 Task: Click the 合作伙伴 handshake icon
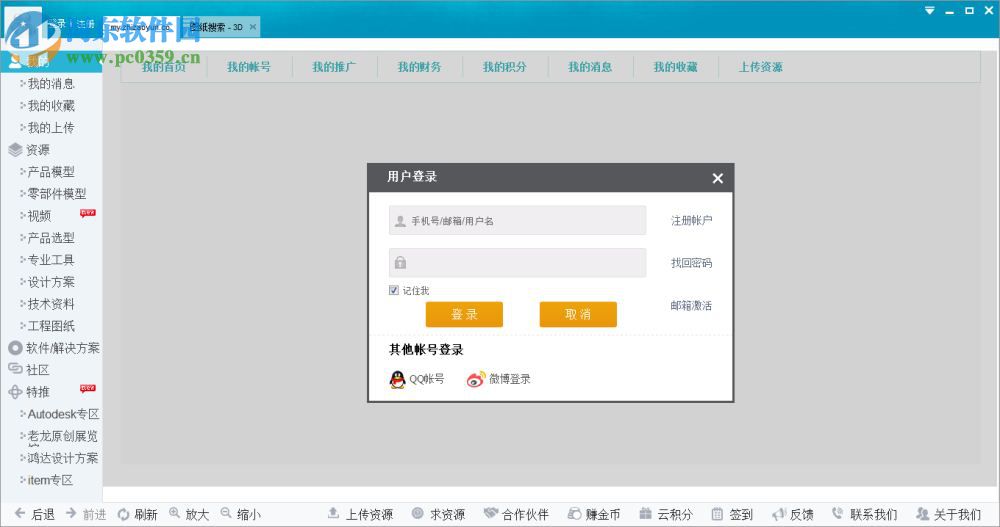(490, 512)
